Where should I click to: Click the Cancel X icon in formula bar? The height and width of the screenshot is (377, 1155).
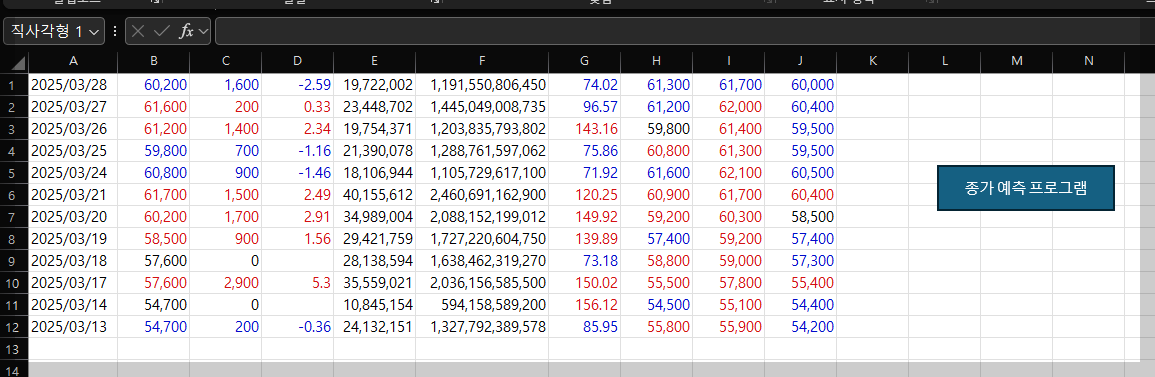pos(138,31)
